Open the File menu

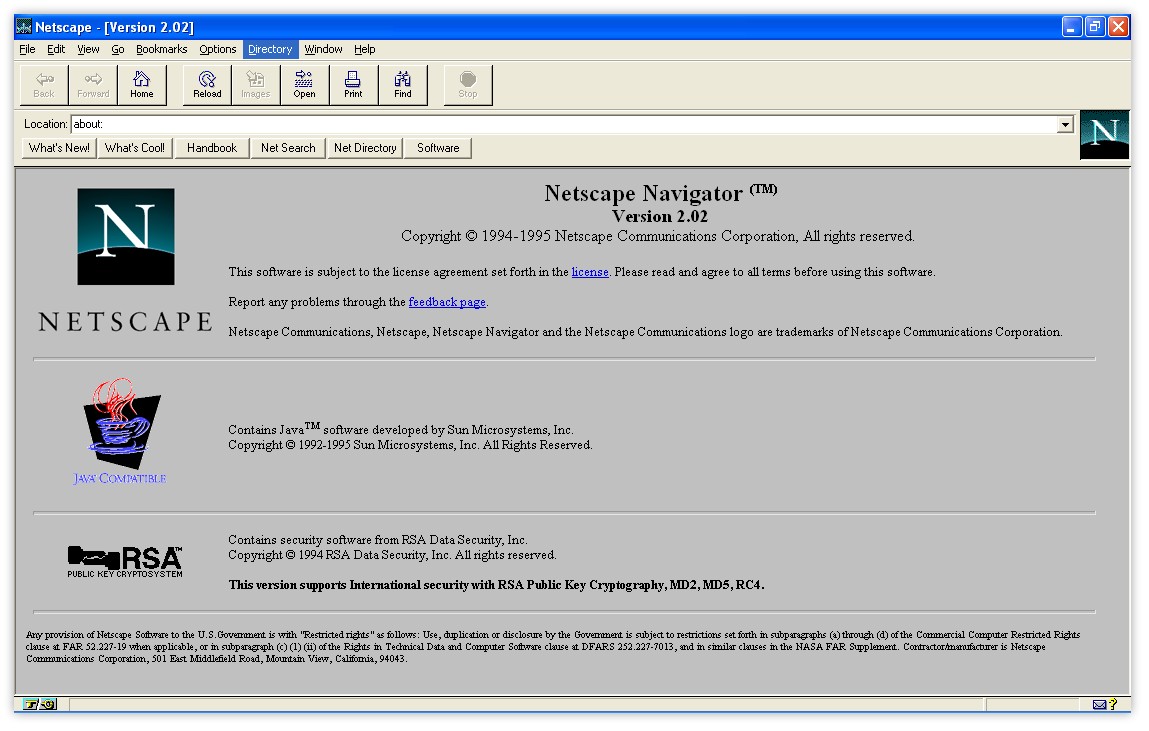pos(27,49)
